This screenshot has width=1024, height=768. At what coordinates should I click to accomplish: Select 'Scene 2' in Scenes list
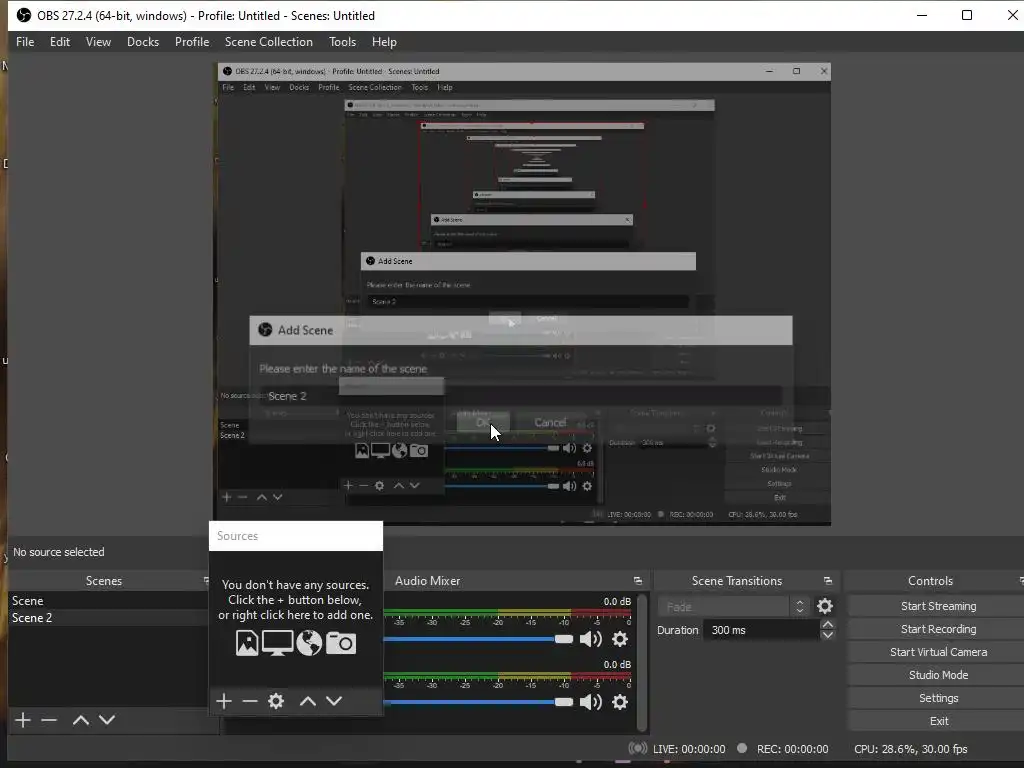coord(108,618)
